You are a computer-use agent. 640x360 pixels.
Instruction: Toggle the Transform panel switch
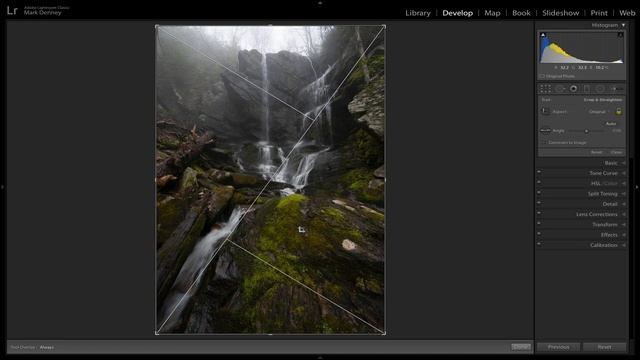[x=539, y=224]
